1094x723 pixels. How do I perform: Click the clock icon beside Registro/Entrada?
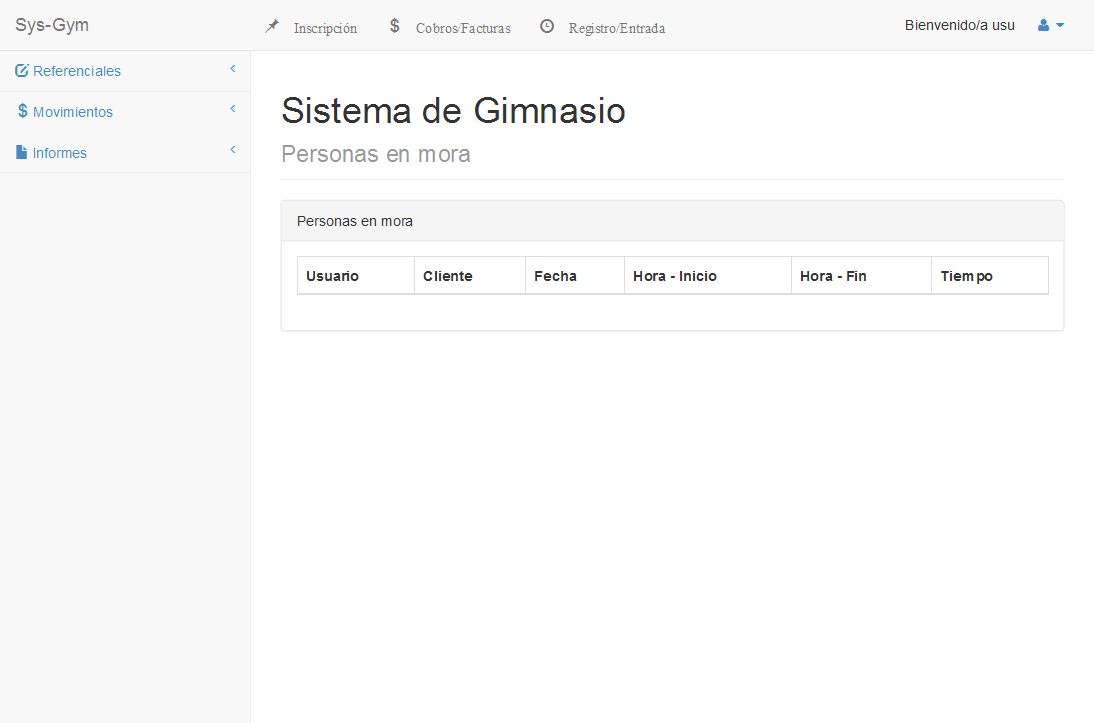547,27
